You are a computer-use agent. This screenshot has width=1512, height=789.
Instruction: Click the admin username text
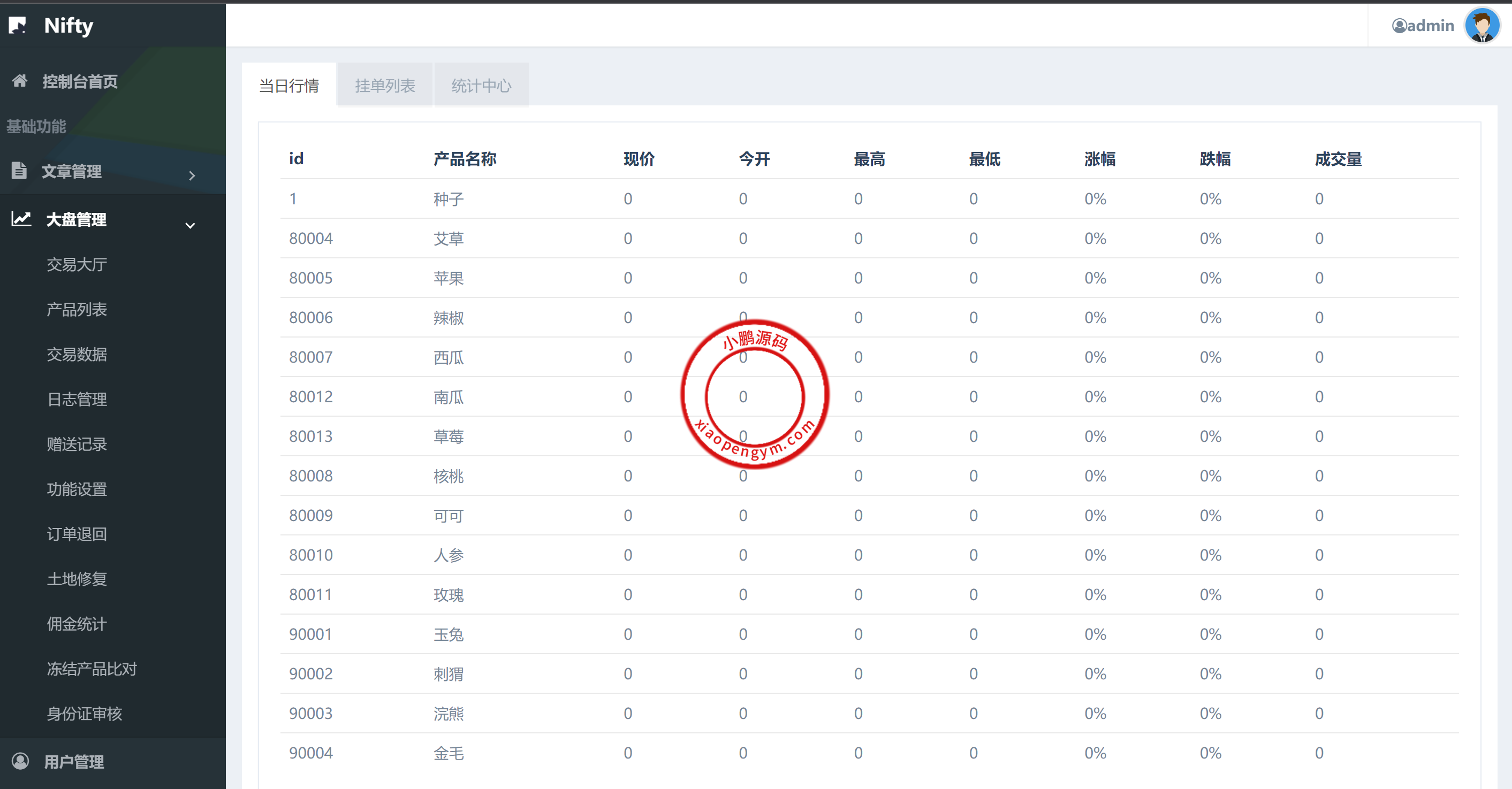click(x=1431, y=26)
